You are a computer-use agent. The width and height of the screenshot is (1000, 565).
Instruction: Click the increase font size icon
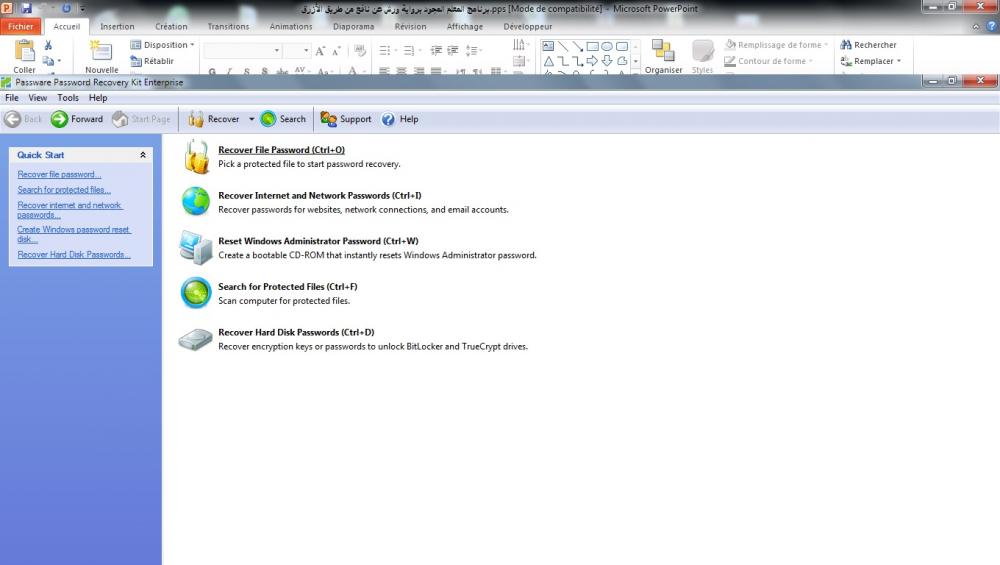(x=320, y=50)
